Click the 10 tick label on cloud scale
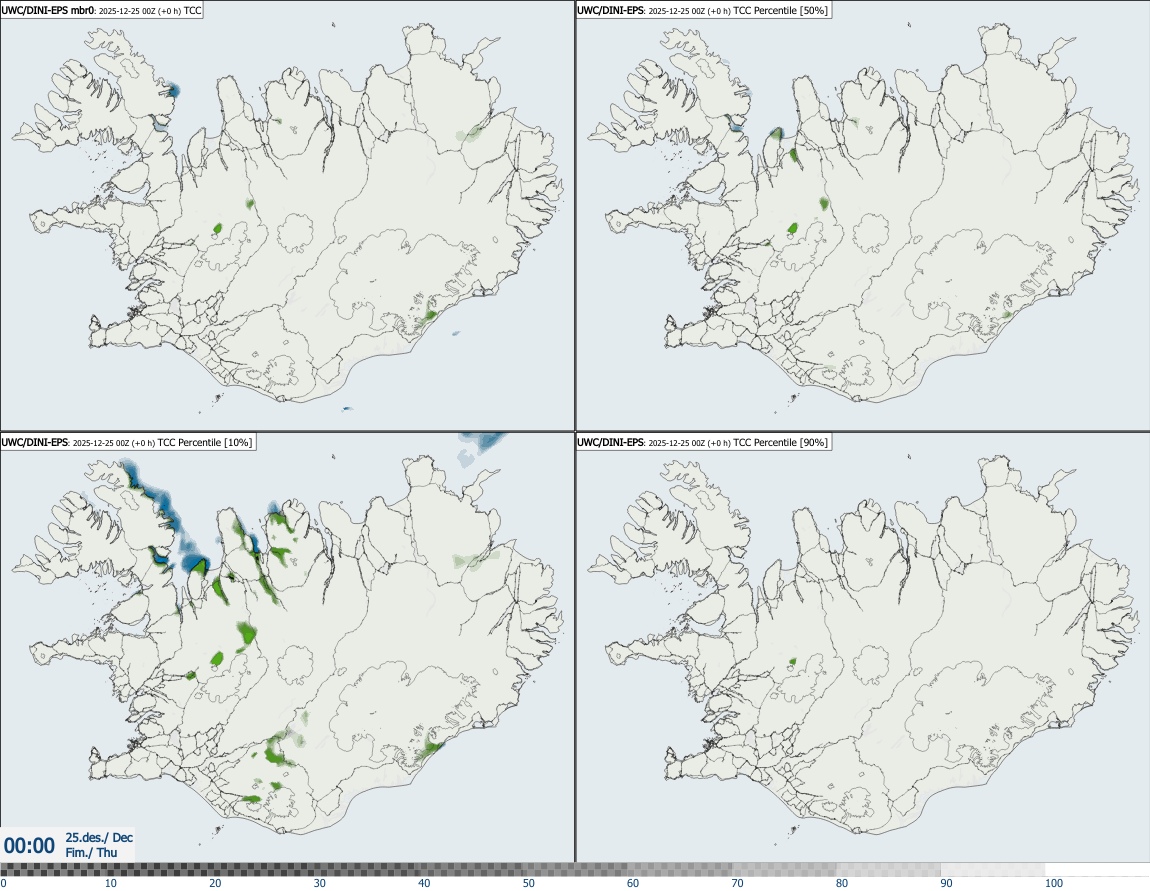The width and height of the screenshot is (1150, 891). [110, 883]
